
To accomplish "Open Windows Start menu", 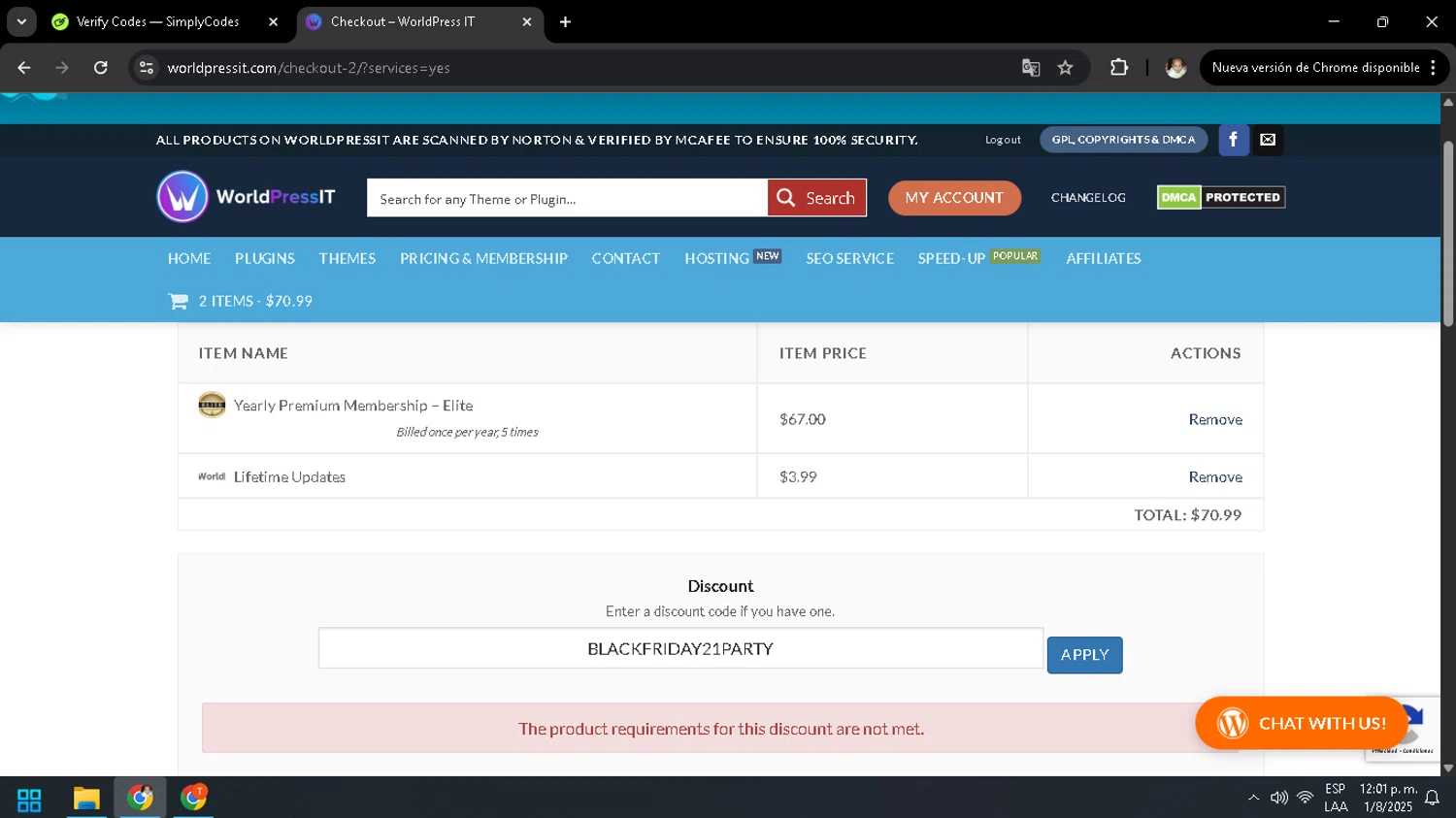I will point(29,799).
